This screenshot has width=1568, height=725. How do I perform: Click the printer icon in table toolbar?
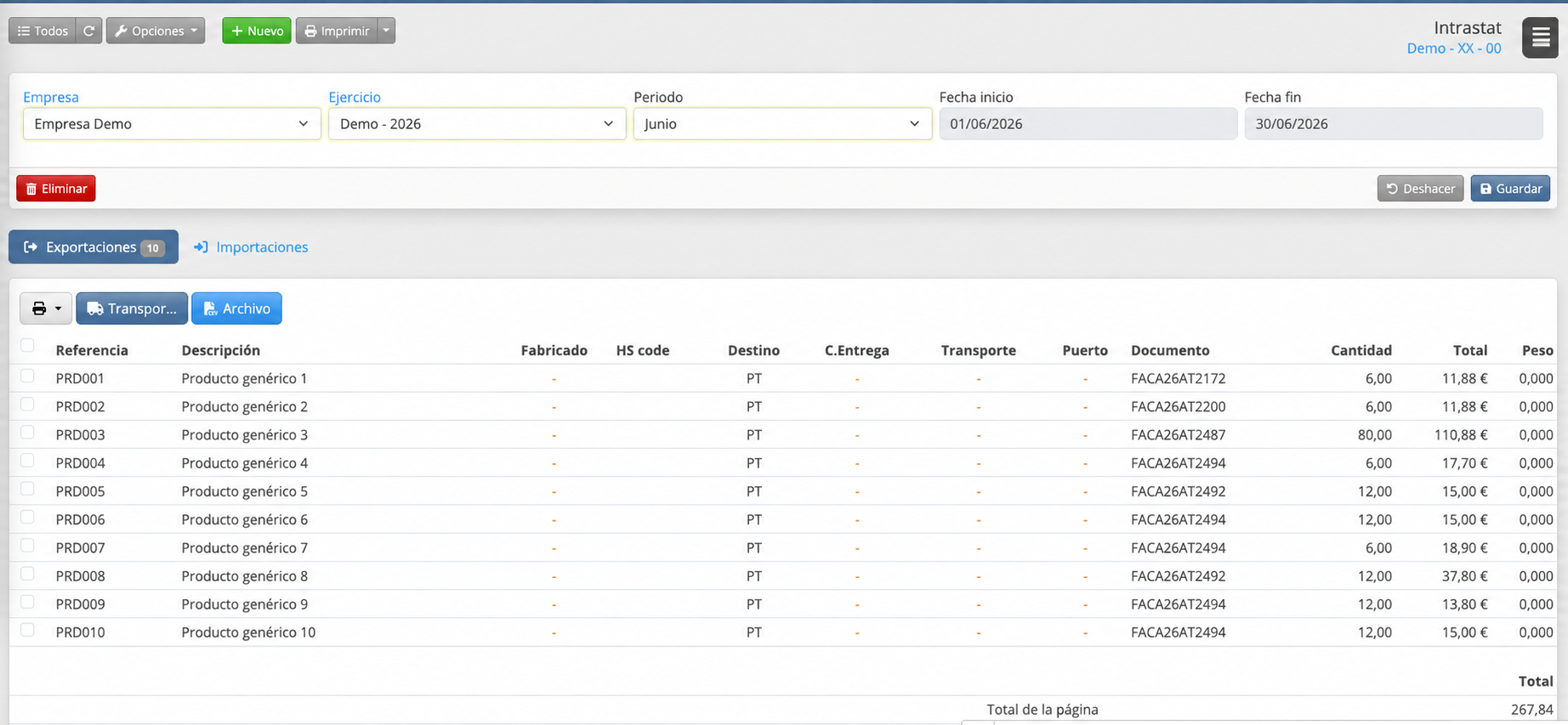46,309
